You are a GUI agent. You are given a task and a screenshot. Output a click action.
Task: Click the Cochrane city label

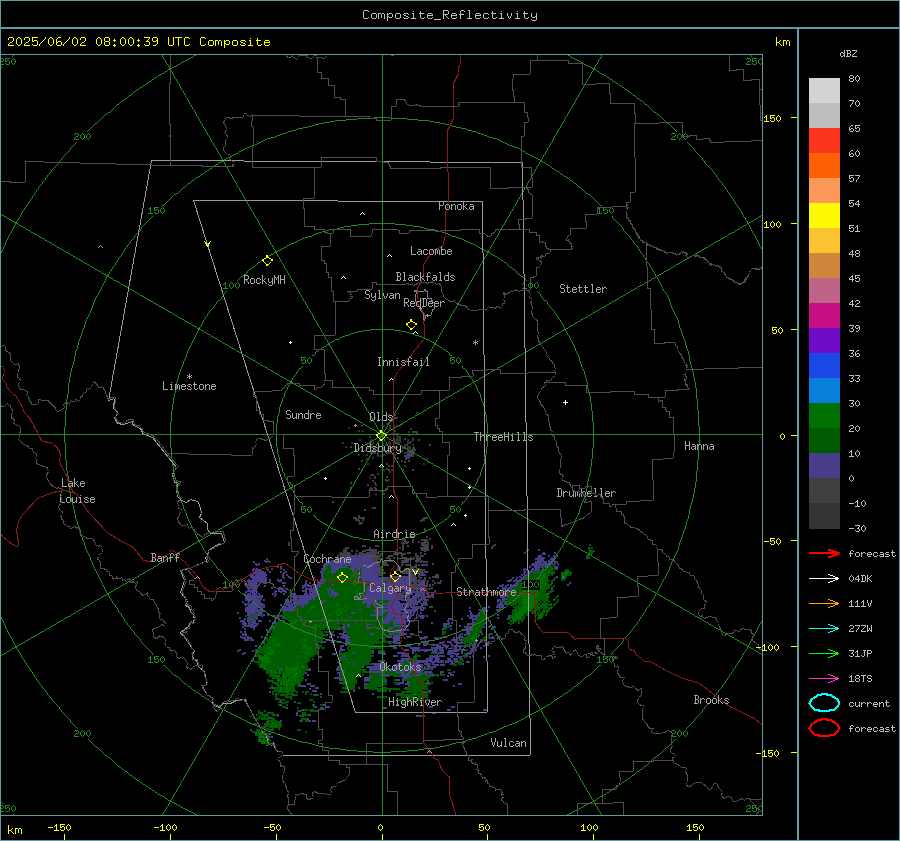tap(327, 559)
